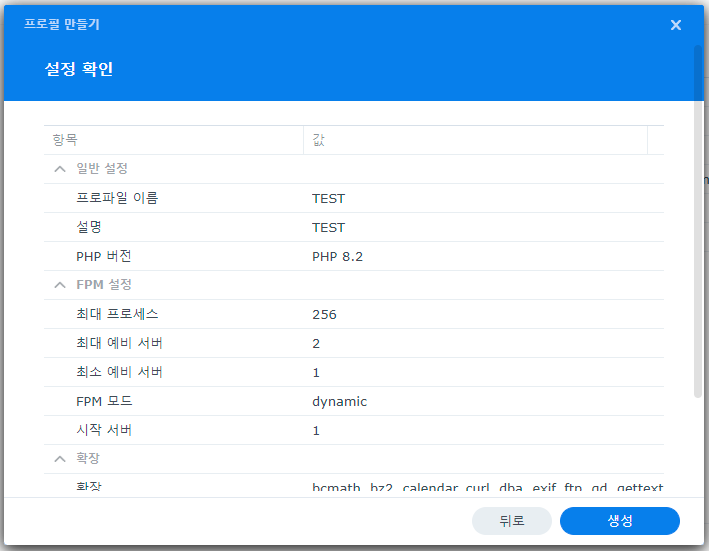Screen dimensions: 709x551
Task: Select the 최소 예비 서버 row
Action: [120, 372]
